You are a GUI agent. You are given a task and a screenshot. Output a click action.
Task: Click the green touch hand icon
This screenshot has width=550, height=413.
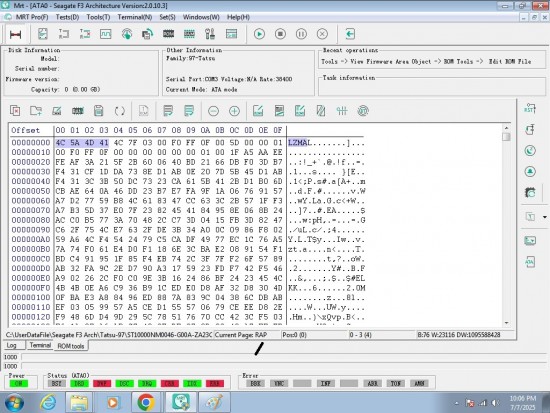[x=127, y=34]
